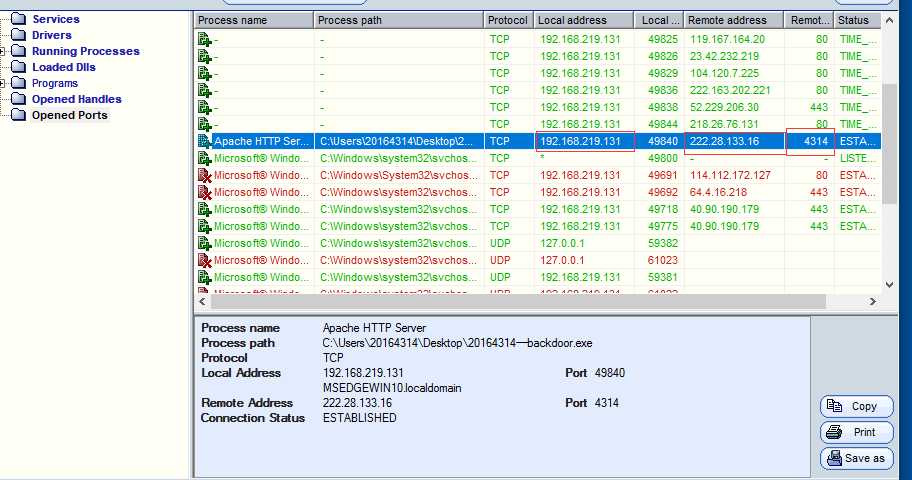Image resolution: width=912 pixels, height=480 pixels.
Task: Click red X icon for port 49691 row
Action: click(204, 175)
